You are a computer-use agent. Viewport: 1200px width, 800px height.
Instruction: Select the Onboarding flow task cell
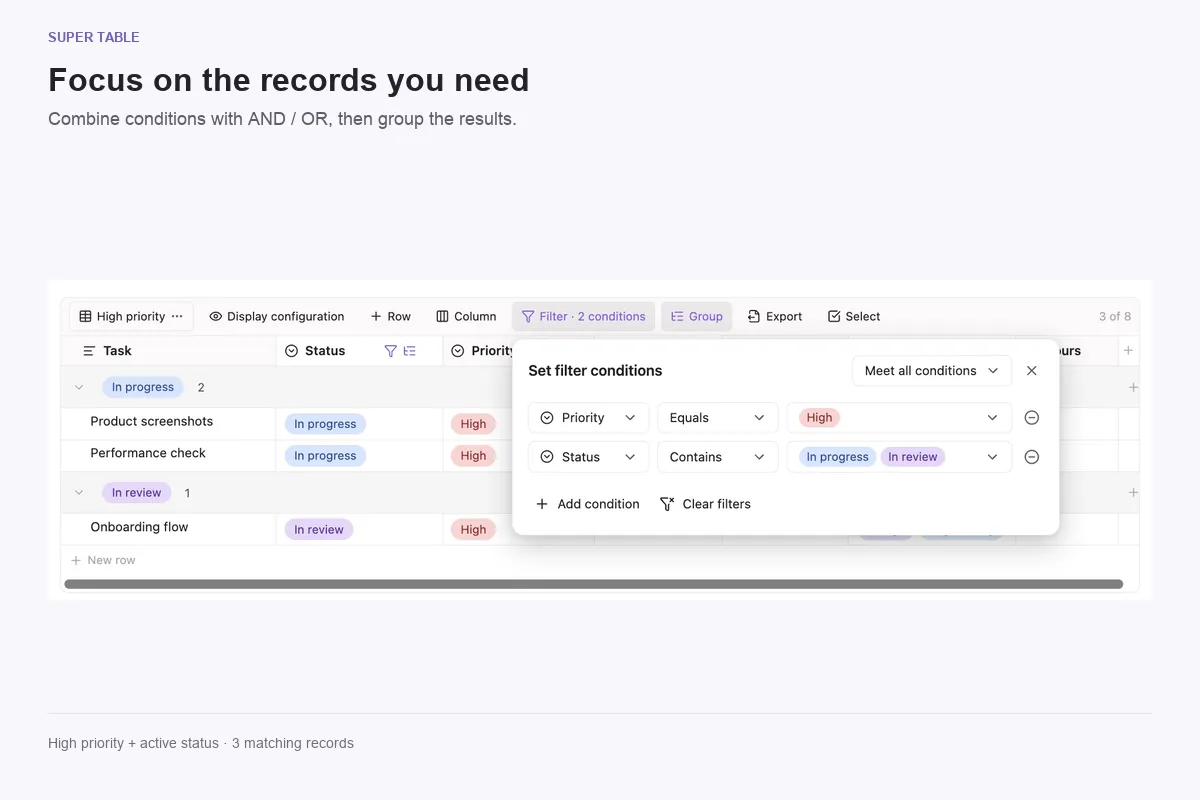pyautogui.click(x=168, y=528)
